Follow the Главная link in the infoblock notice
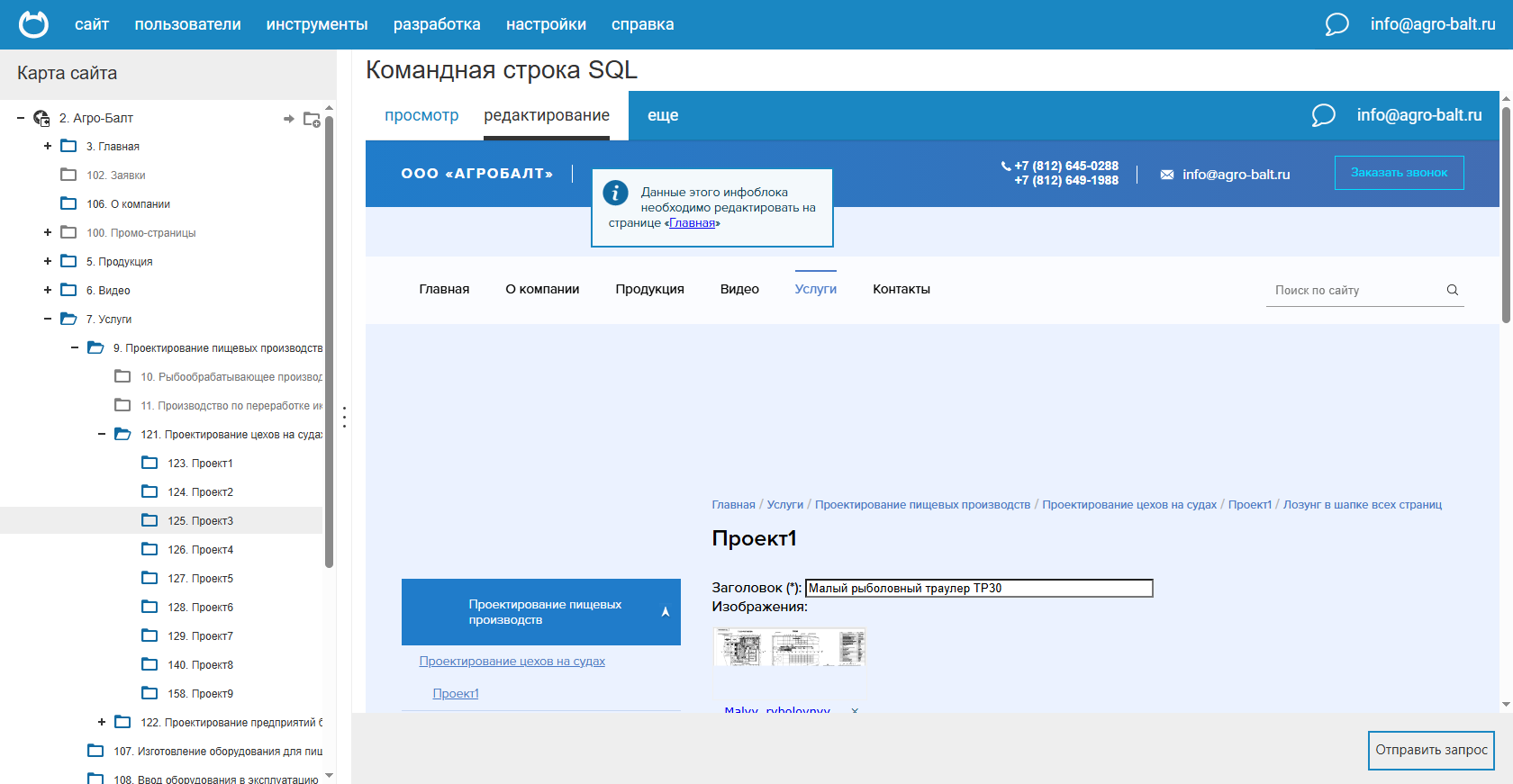The image size is (1513, 784). [x=693, y=223]
